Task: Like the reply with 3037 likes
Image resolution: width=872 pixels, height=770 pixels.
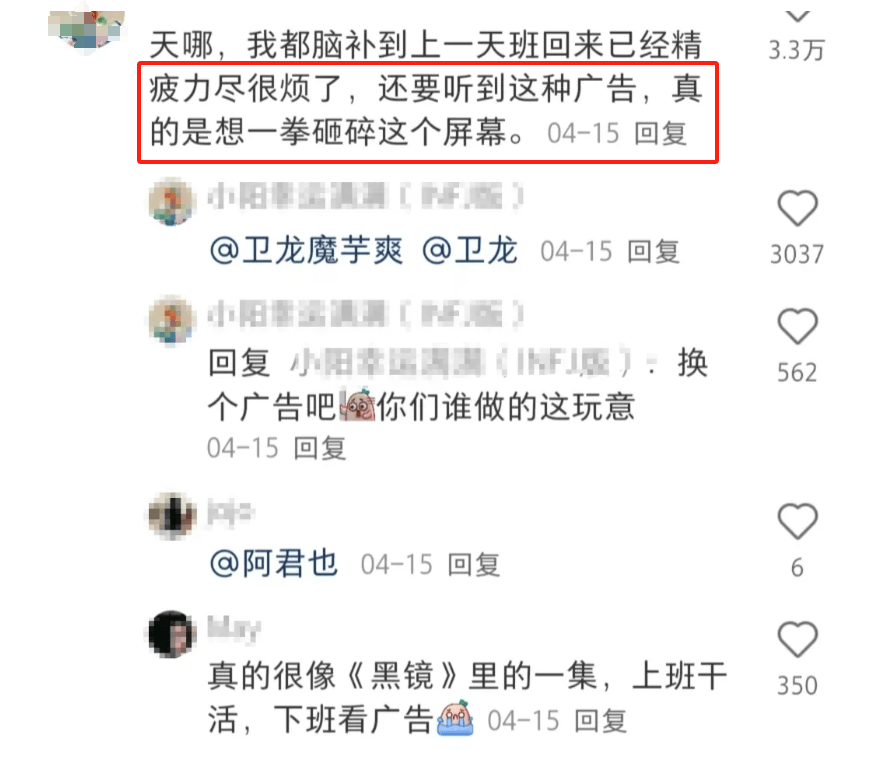Action: click(x=797, y=208)
